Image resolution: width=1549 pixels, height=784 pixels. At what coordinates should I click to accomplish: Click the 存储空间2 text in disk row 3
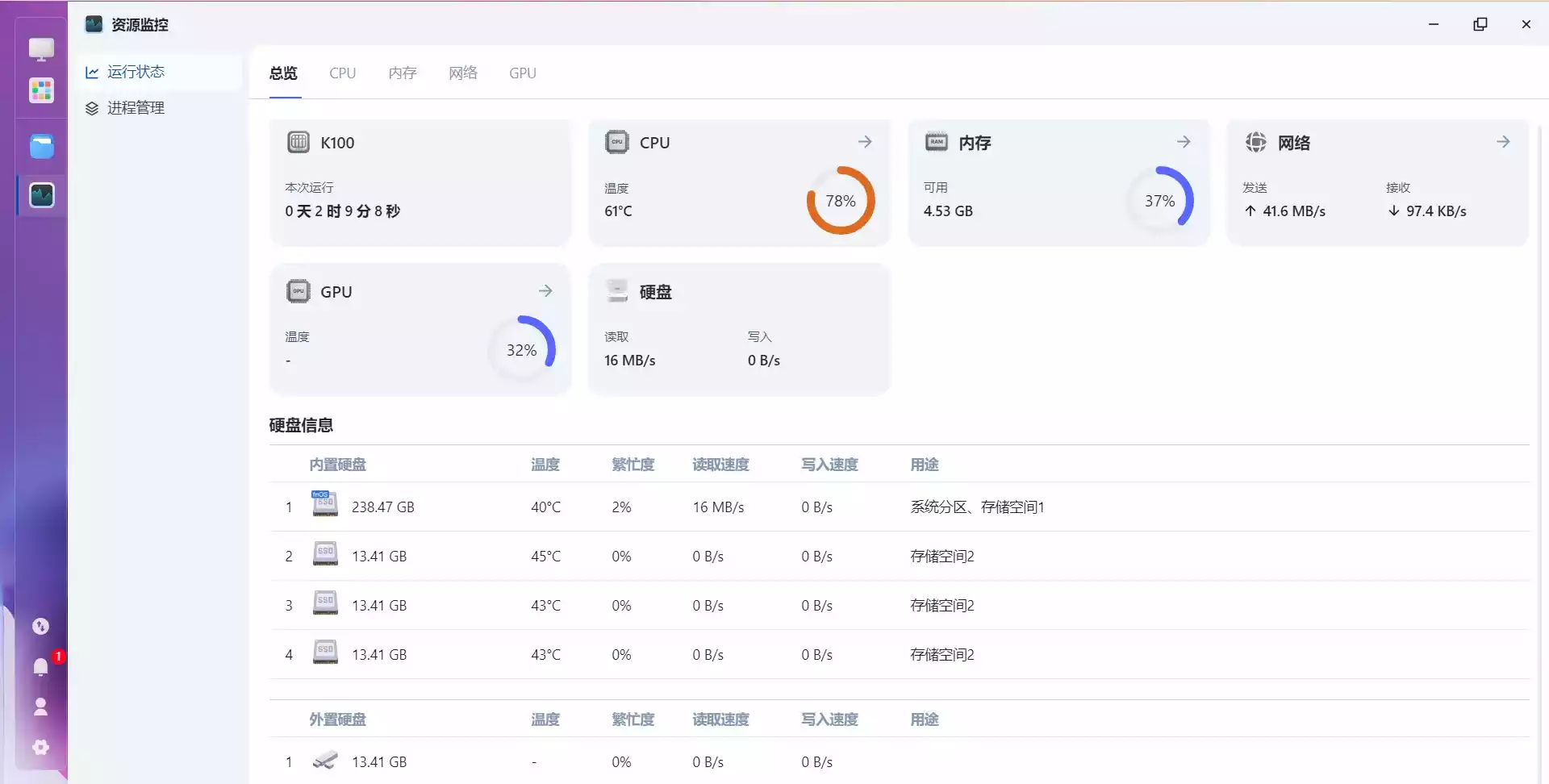[x=942, y=606]
